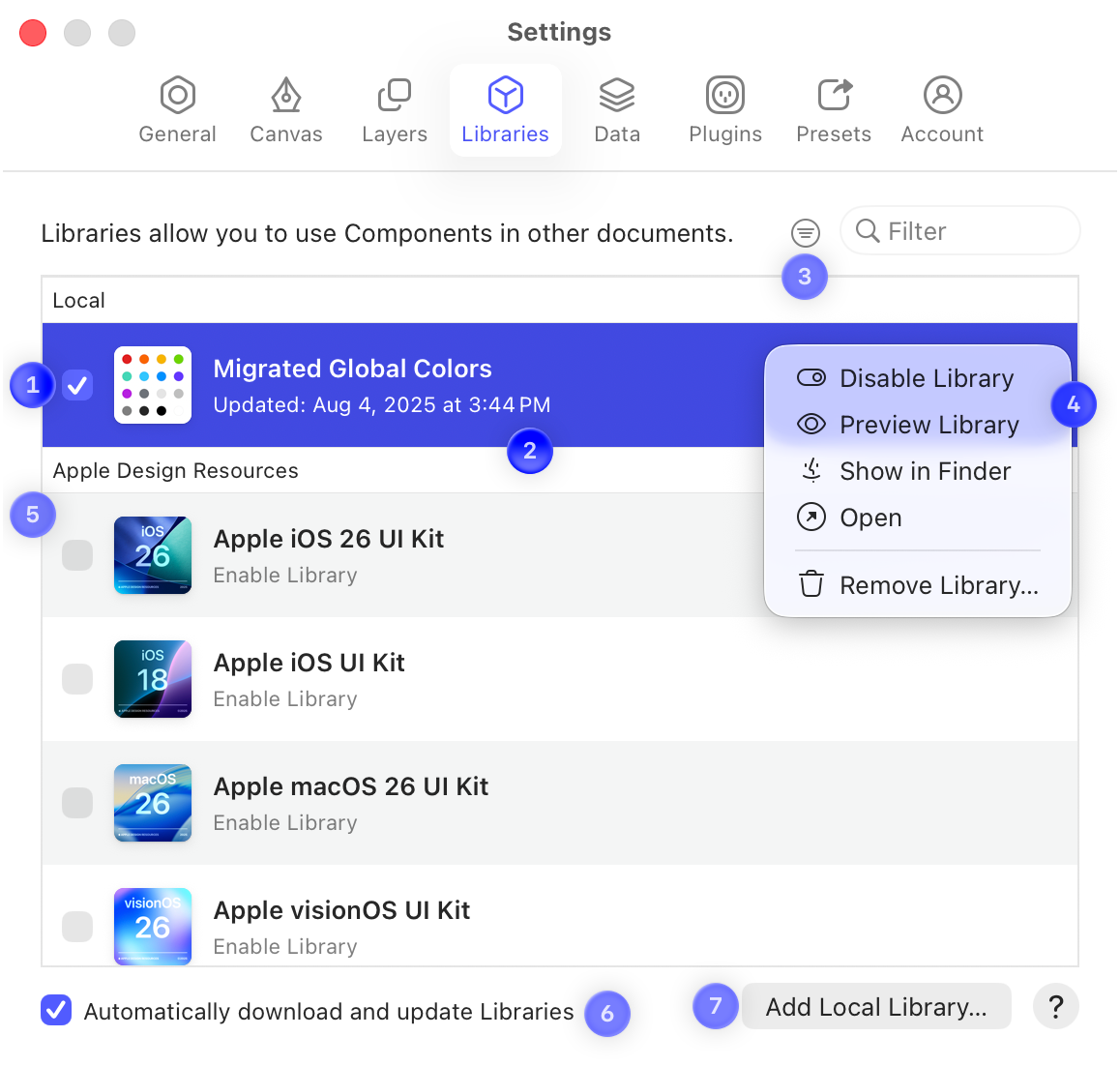Click the iOS 18 kit thumbnail
Viewport: 1120px width, 1066px height.
point(153,679)
